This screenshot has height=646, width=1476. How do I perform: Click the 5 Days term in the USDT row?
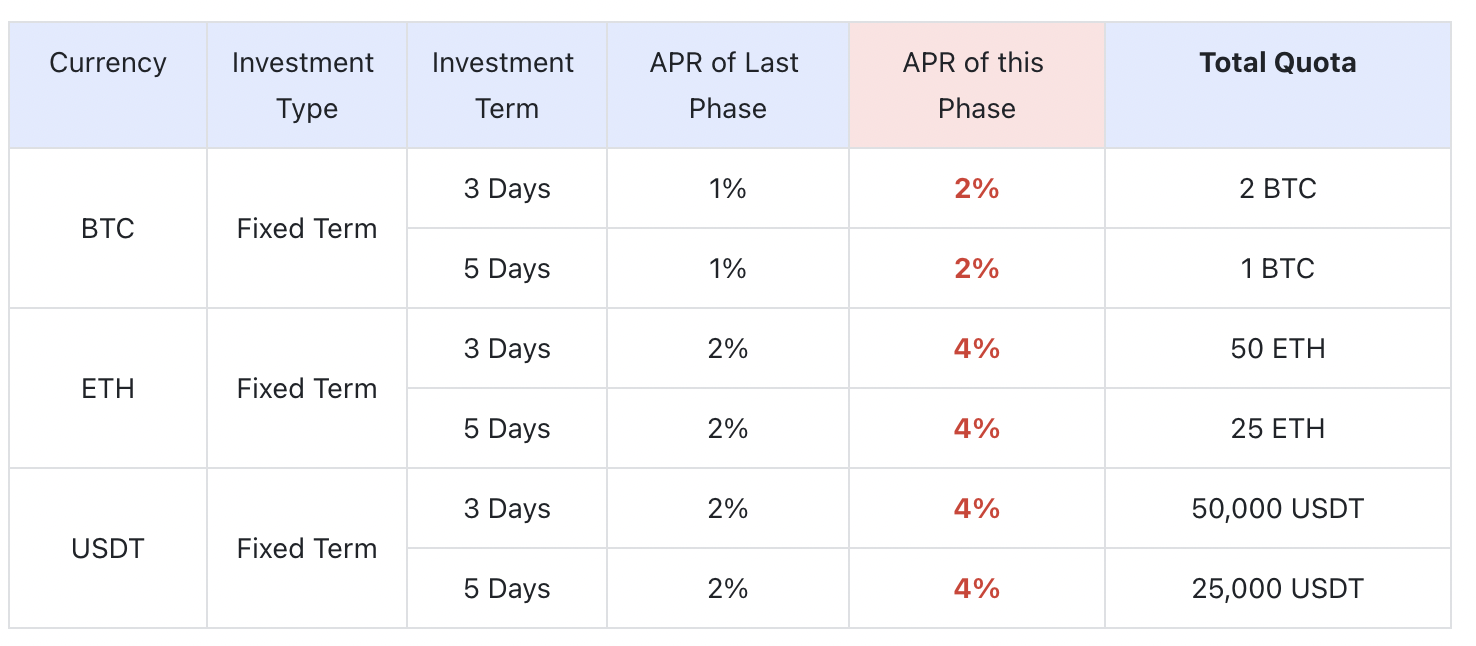tap(506, 589)
